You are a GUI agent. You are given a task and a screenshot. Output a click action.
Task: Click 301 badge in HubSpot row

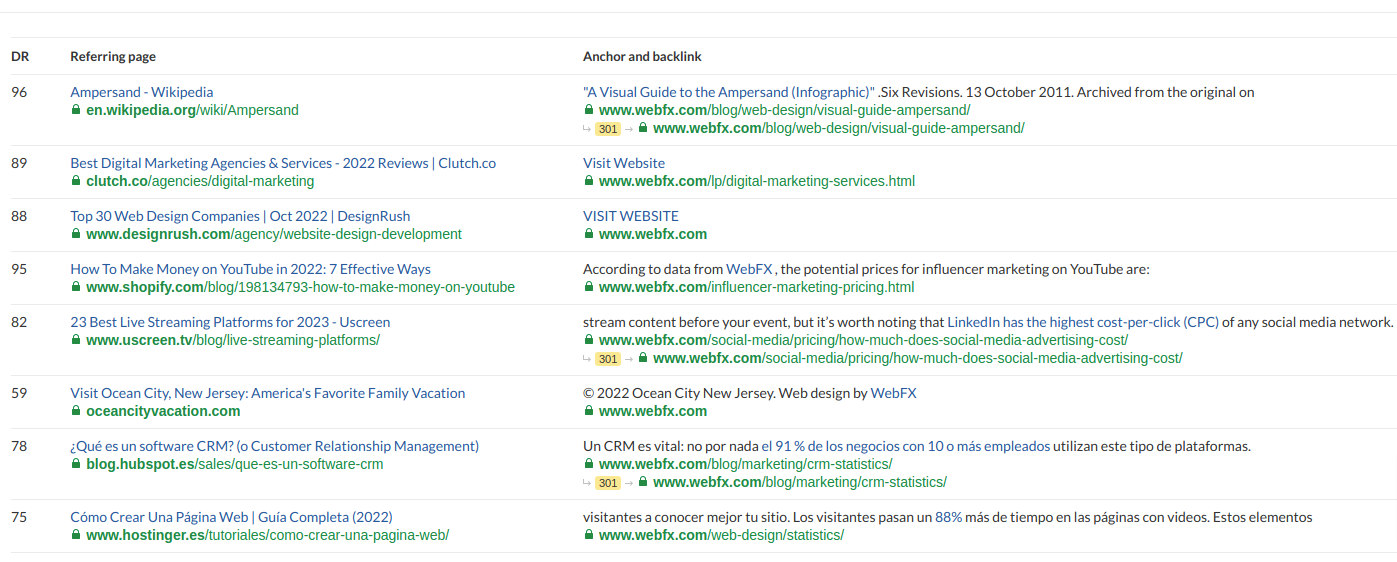[x=607, y=483]
